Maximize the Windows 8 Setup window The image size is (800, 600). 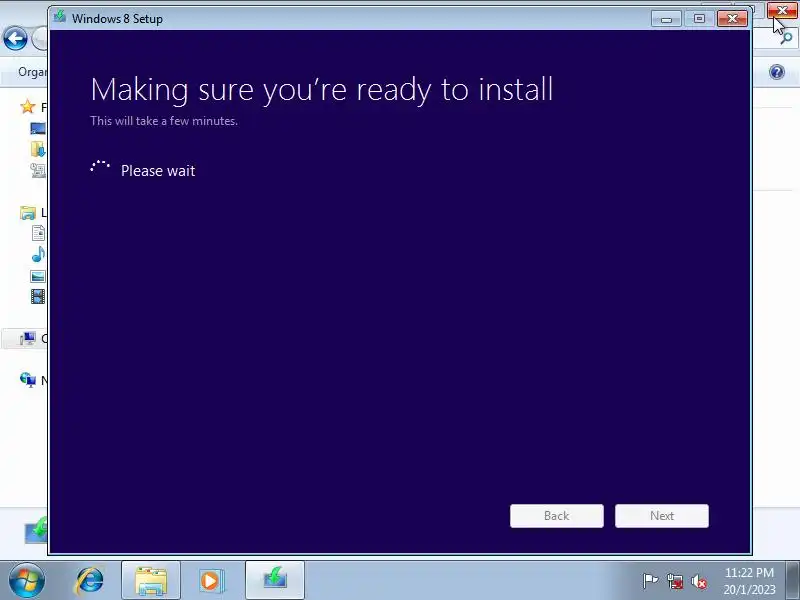point(699,19)
